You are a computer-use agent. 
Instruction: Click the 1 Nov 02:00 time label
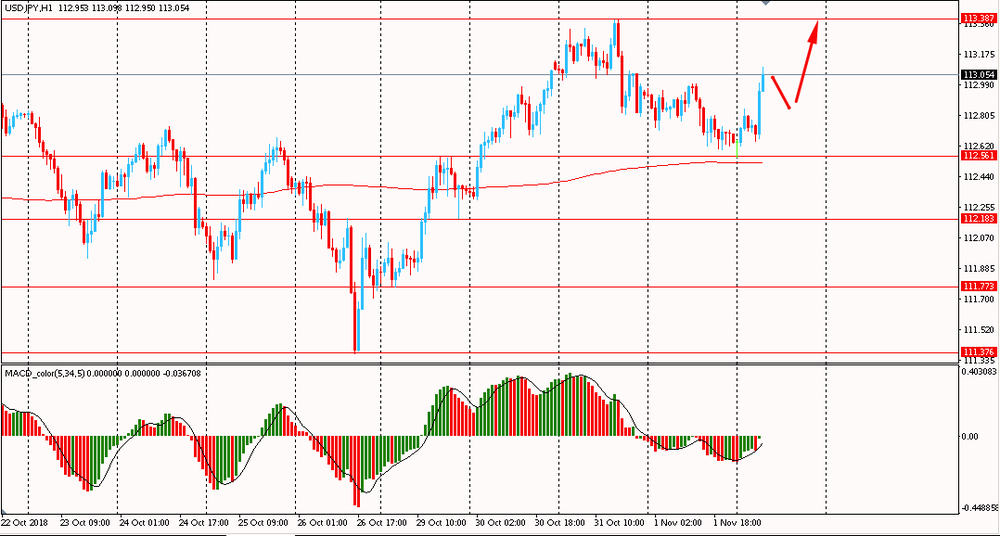pos(677,522)
